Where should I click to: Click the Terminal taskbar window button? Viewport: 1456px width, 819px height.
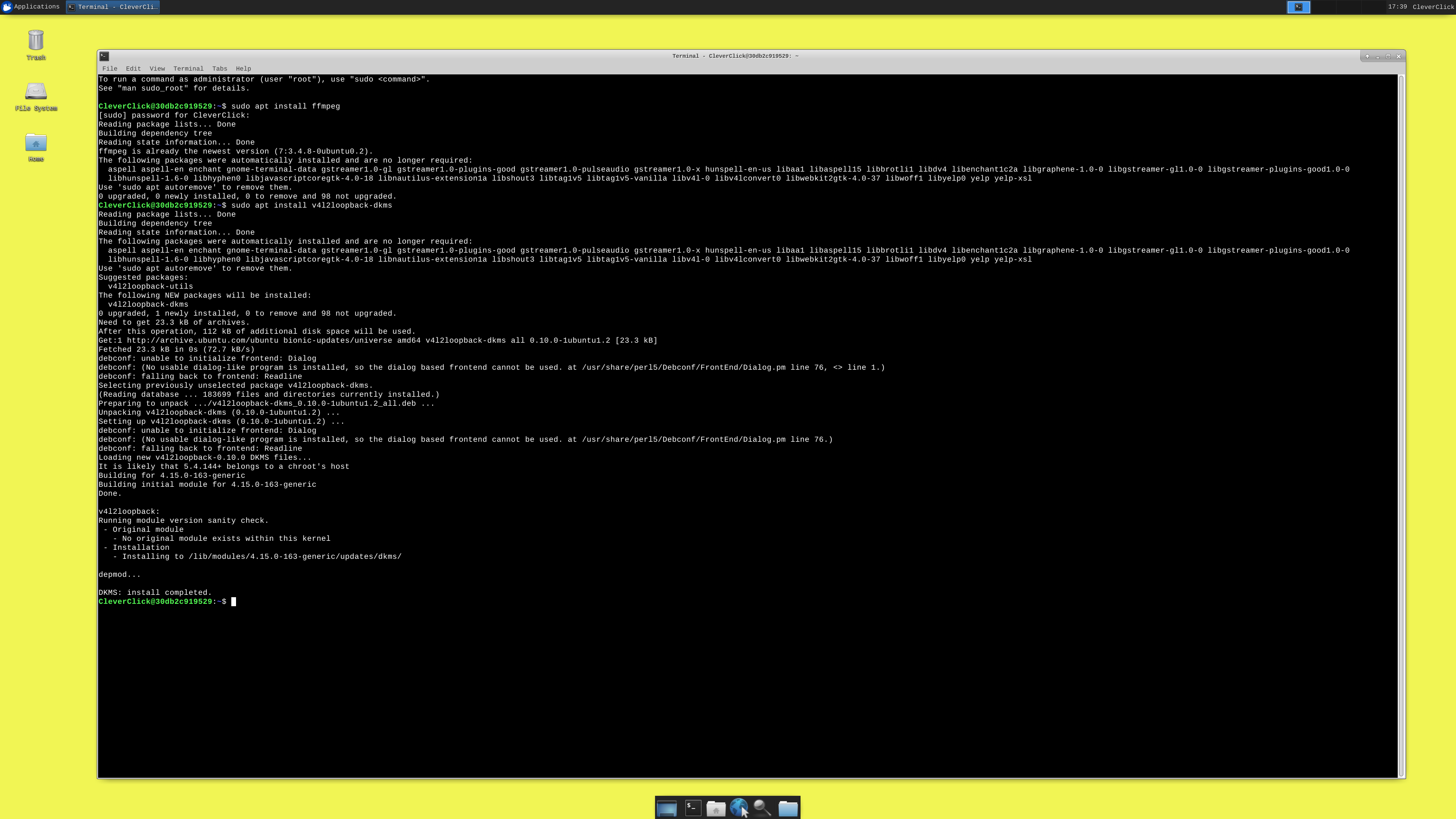[112, 7]
